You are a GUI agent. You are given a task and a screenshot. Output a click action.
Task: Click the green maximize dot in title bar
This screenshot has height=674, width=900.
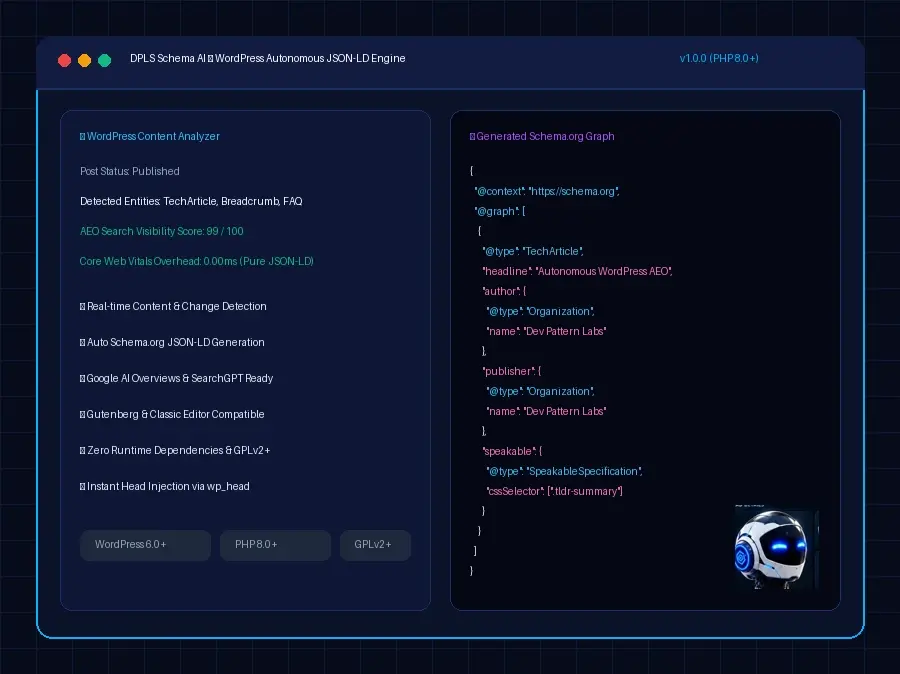(104, 60)
